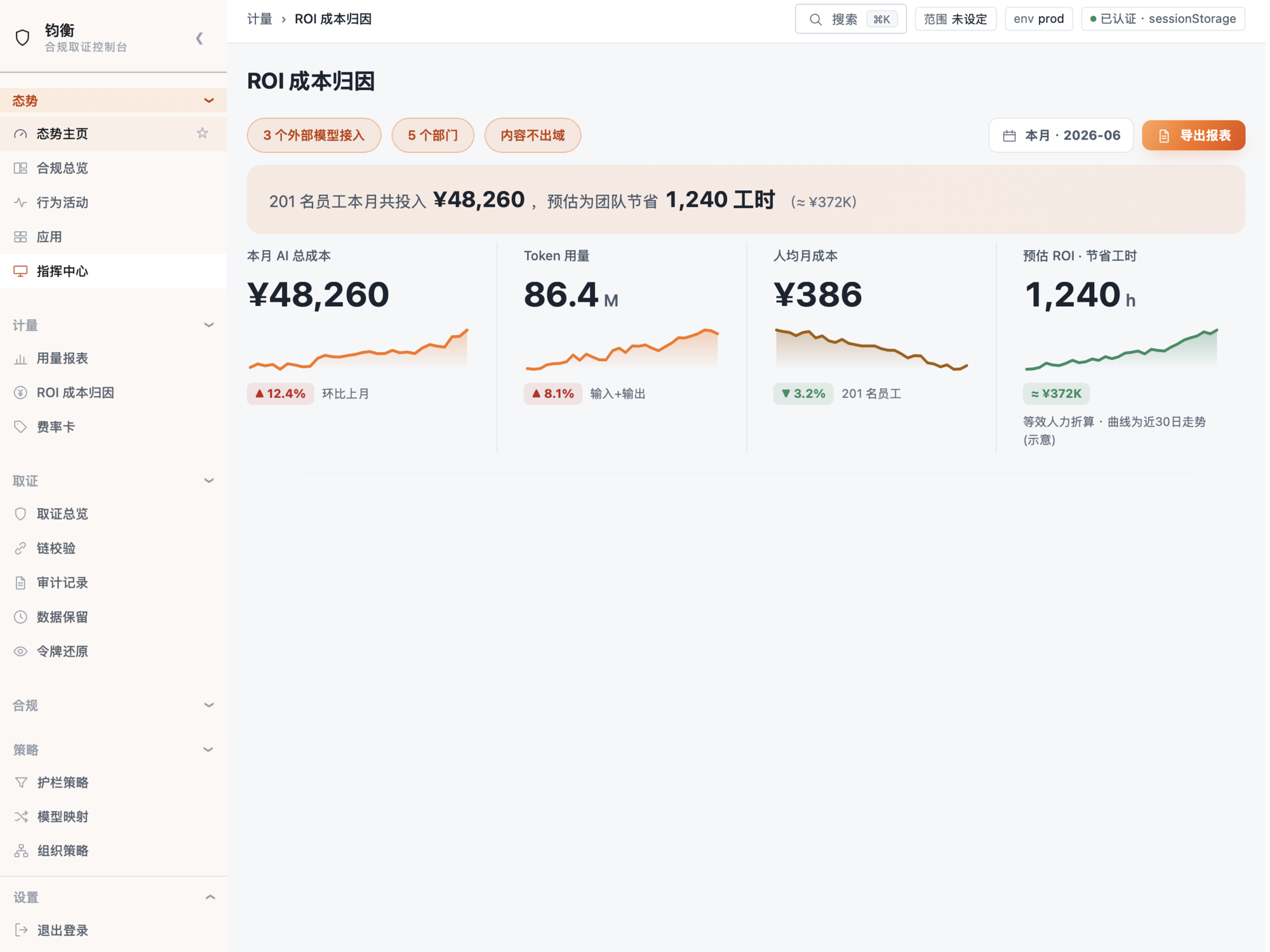
Task: Click the 模型映射 shuffle icon
Action: (x=21, y=817)
